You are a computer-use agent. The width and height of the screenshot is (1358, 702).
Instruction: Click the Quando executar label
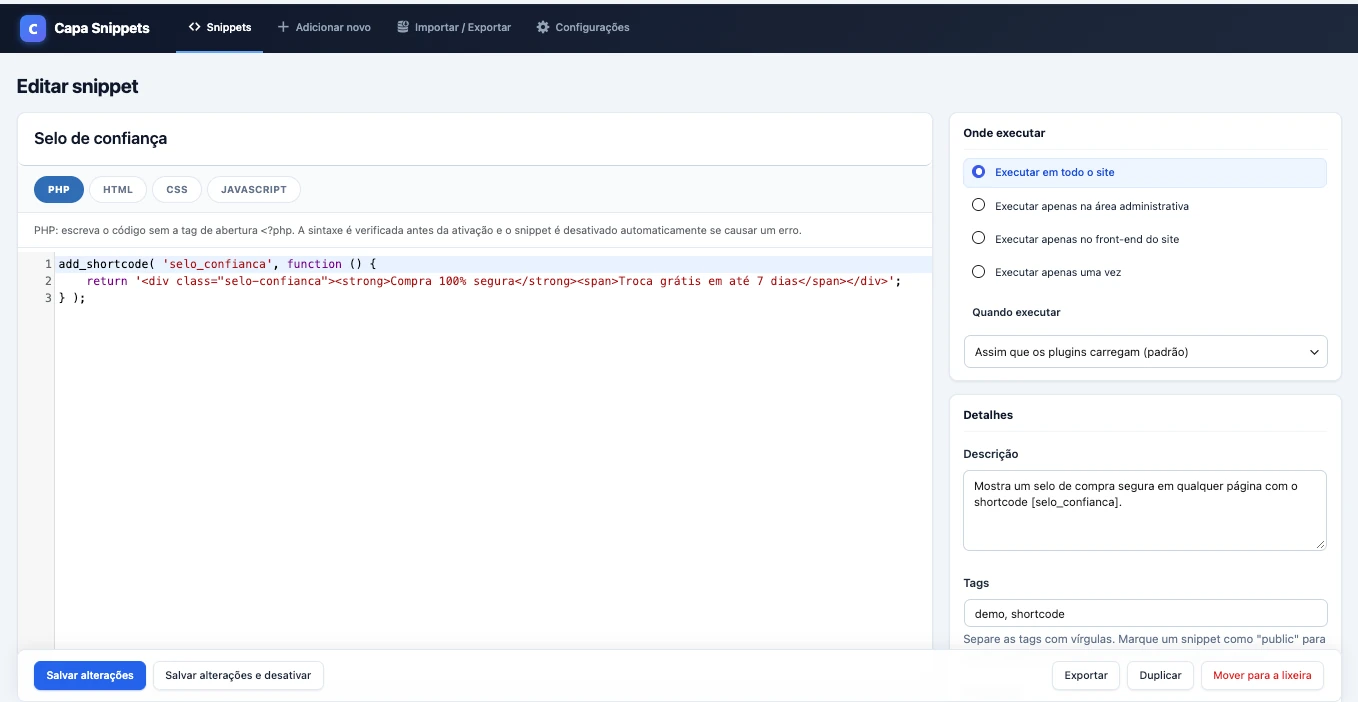click(x=1016, y=313)
